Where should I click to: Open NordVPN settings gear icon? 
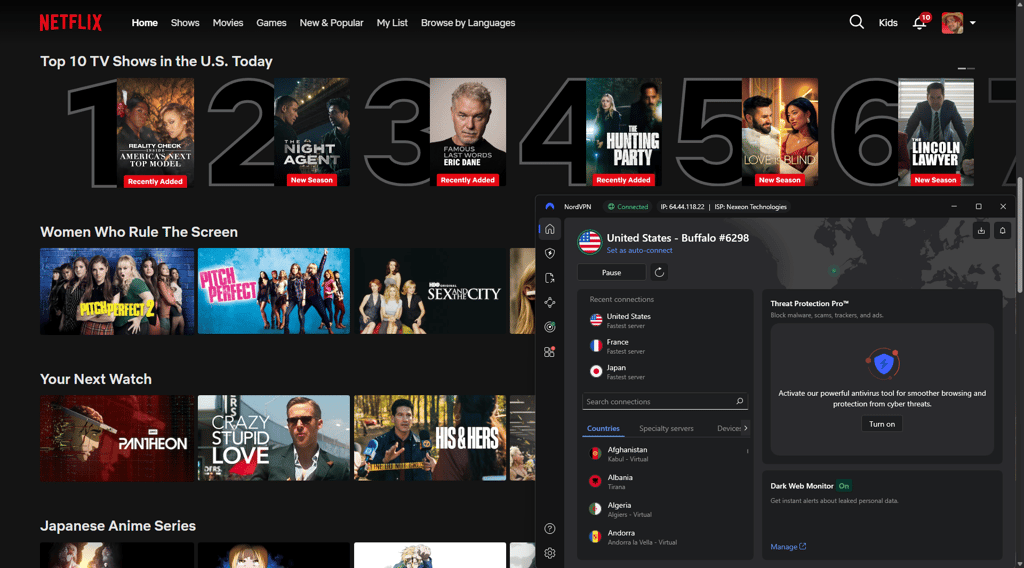point(550,553)
